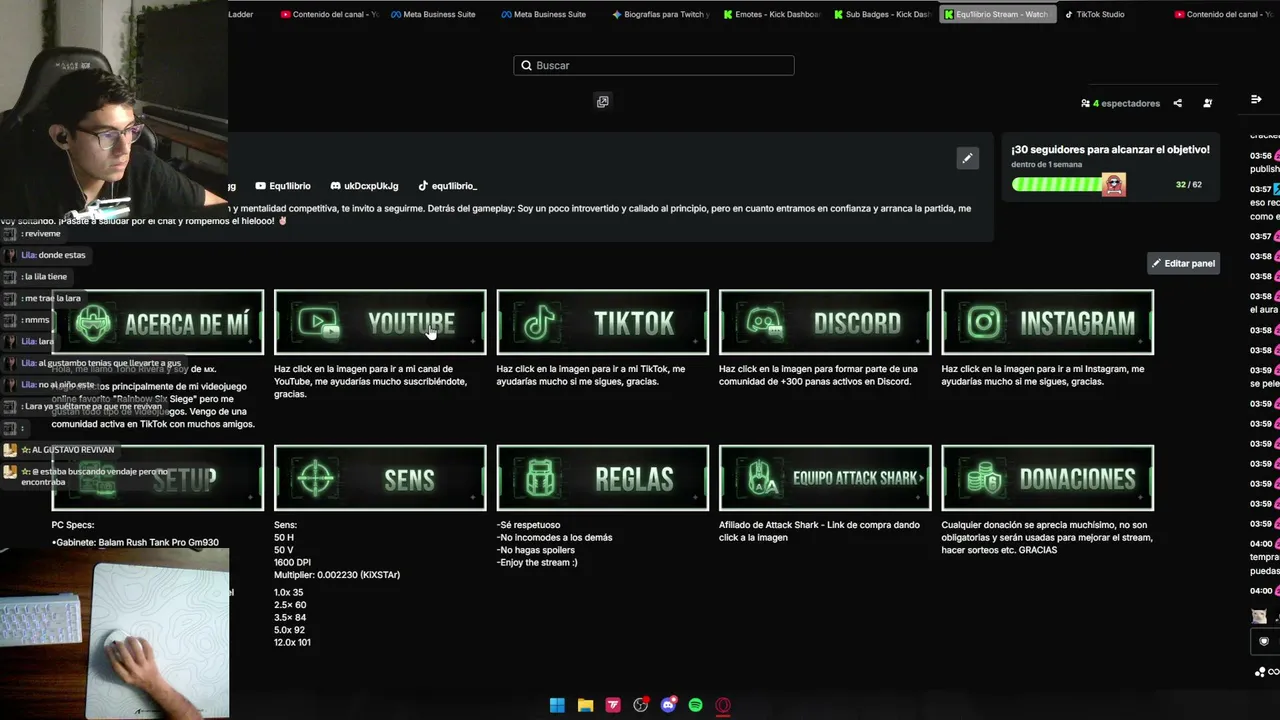Click the ACERCA DE MÍ panel banner
This screenshot has height=720, width=1280.
click(158, 322)
